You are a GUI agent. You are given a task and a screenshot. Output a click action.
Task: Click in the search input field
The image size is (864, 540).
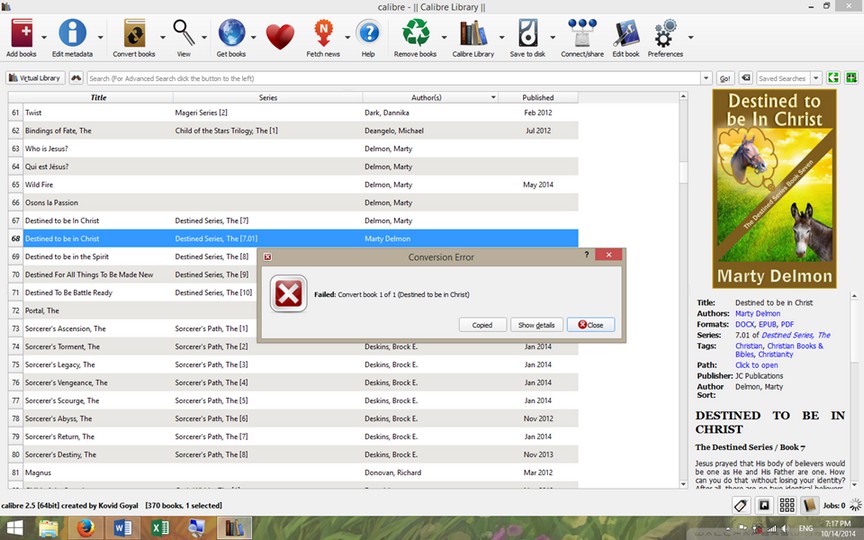tap(393, 78)
